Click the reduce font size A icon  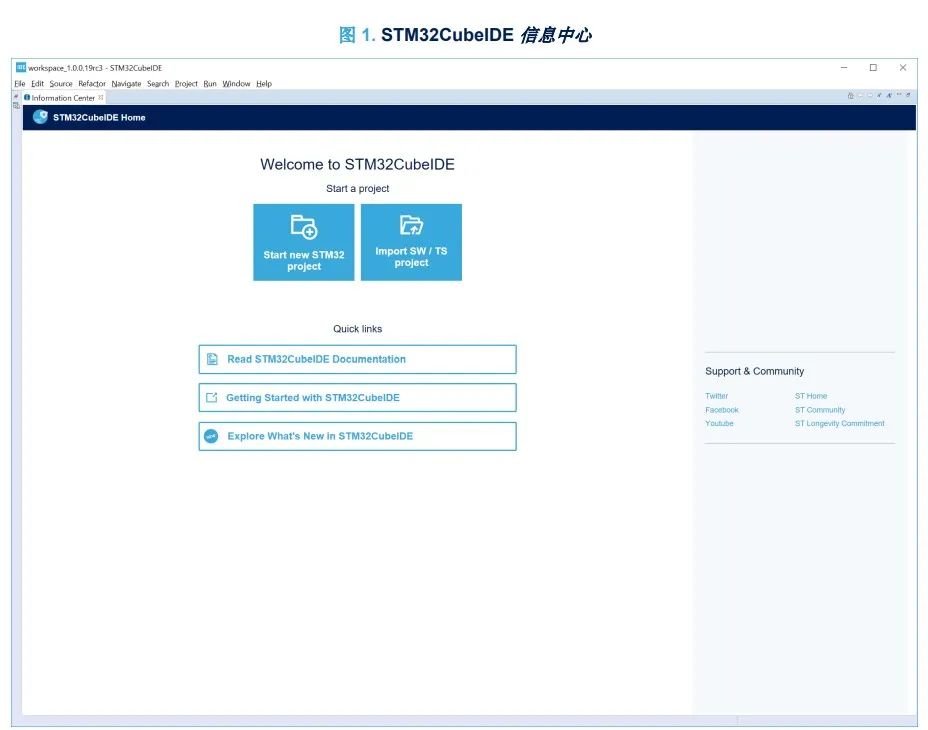[x=879, y=95]
